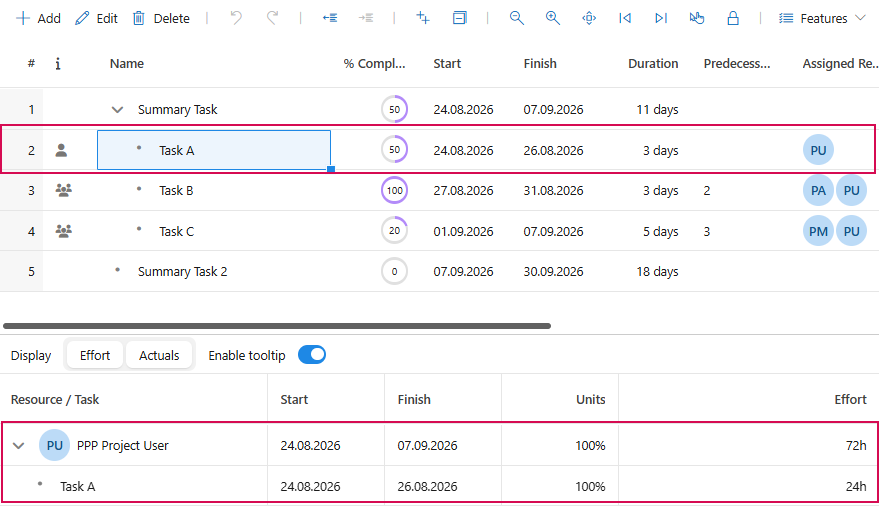Collapse PPP Project User resource row

point(18,446)
